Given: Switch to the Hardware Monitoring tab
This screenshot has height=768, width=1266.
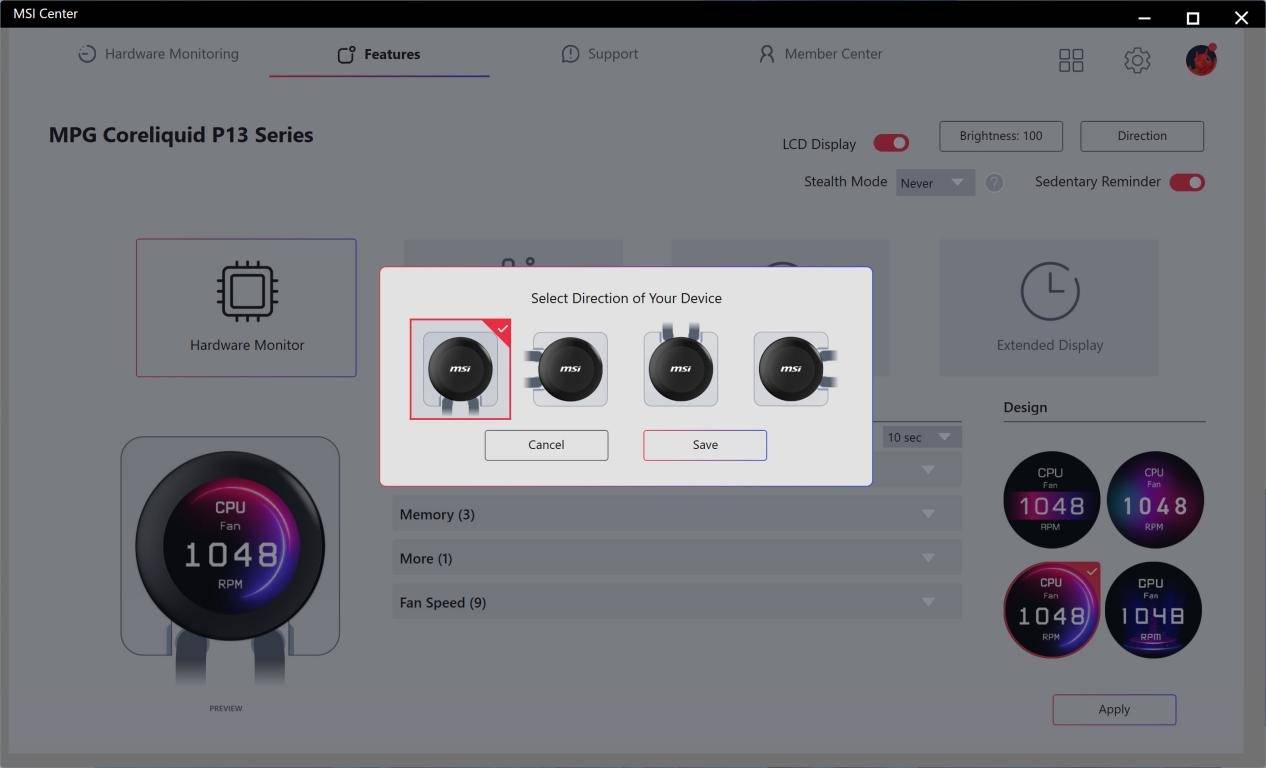Looking at the screenshot, I should (x=159, y=54).
